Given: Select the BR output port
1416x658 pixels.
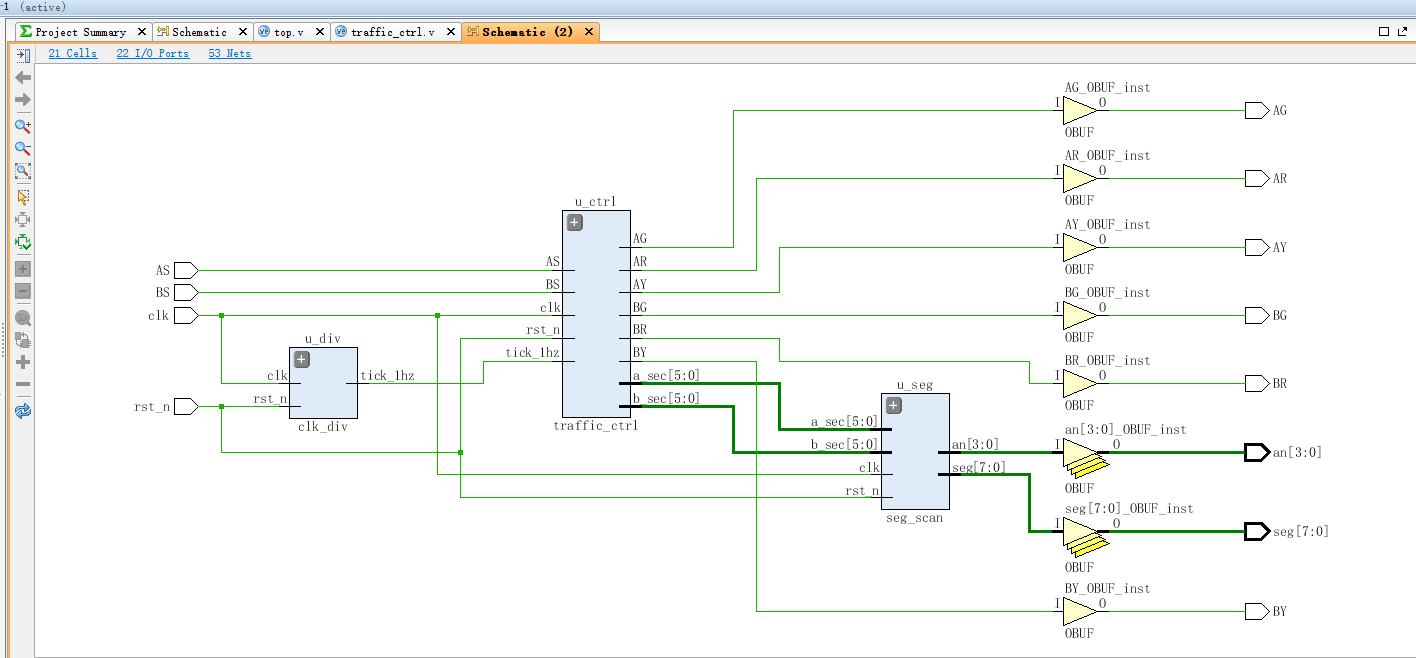Looking at the screenshot, I should (x=1257, y=383).
